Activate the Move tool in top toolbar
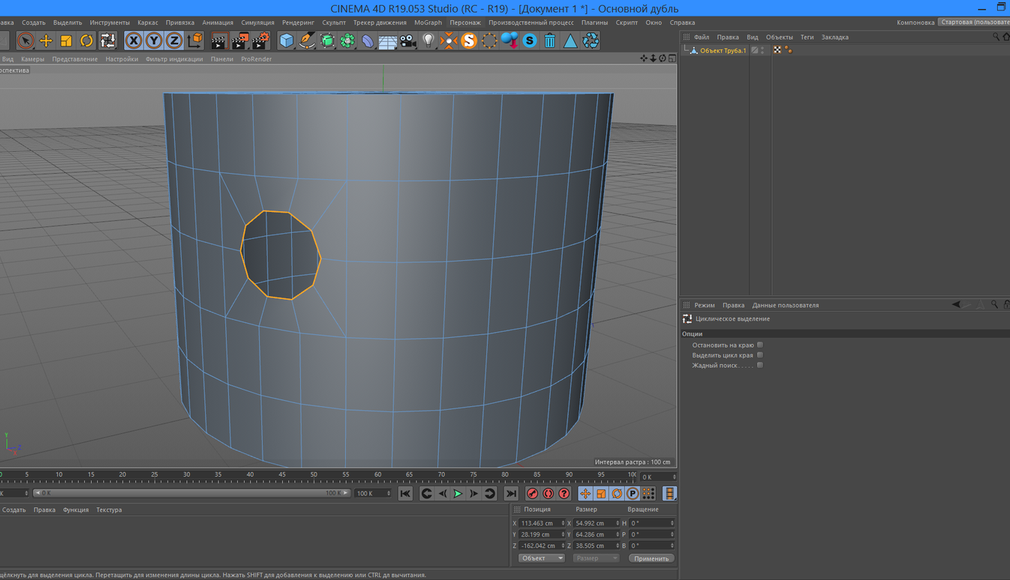The width and height of the screenshot is (1010, 580). pyautogui.click(x=46, y=41)
